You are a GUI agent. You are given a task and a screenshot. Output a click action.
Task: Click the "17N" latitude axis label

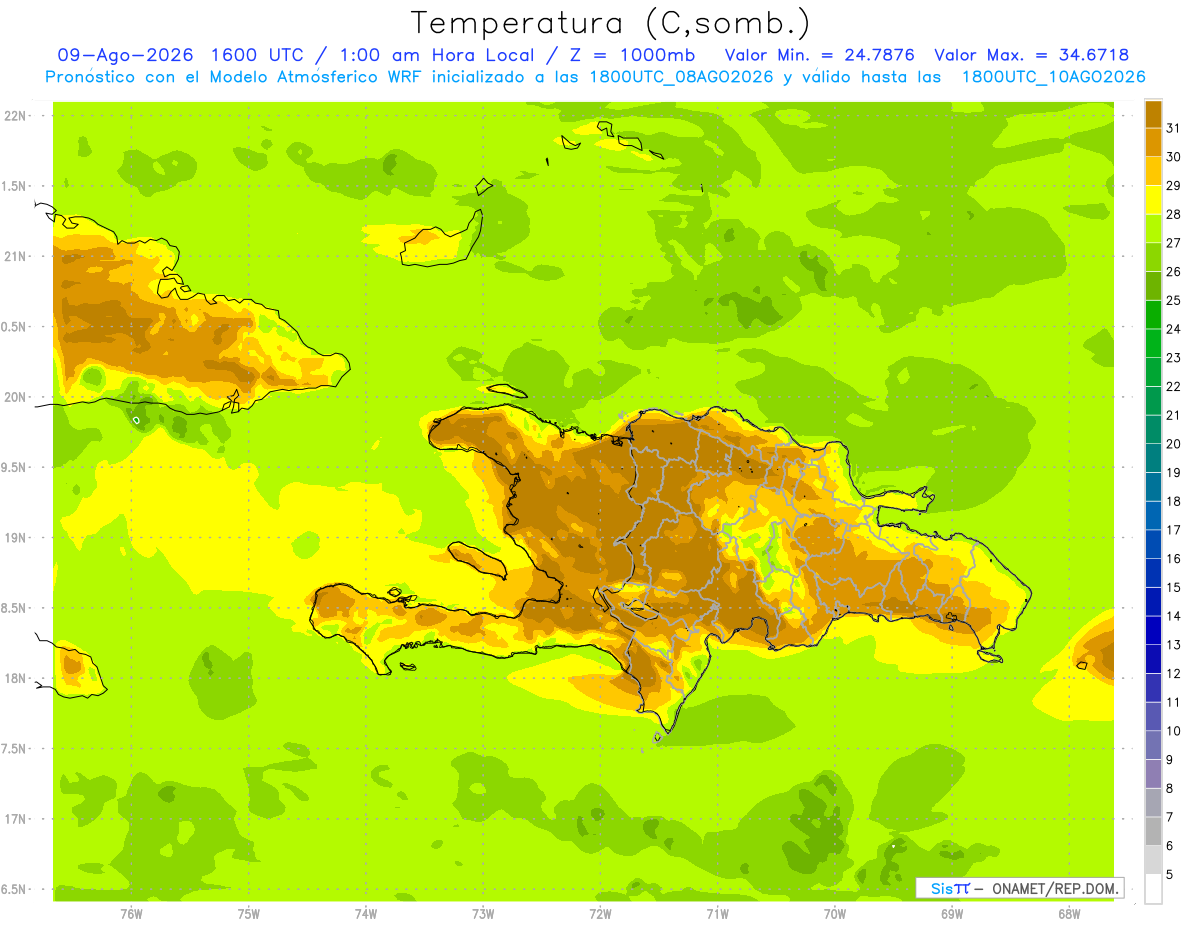coord(15,819)
